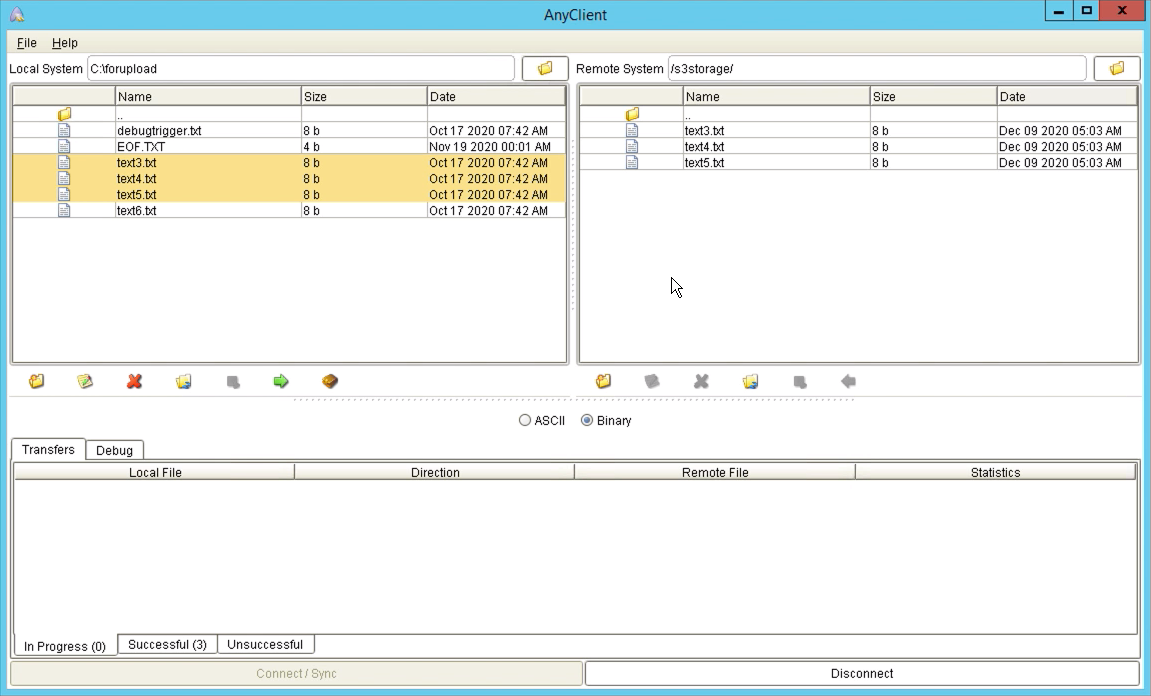1151x696 pixels.
Task: Sort remote files by Size column header
Action: click(933, 96)
